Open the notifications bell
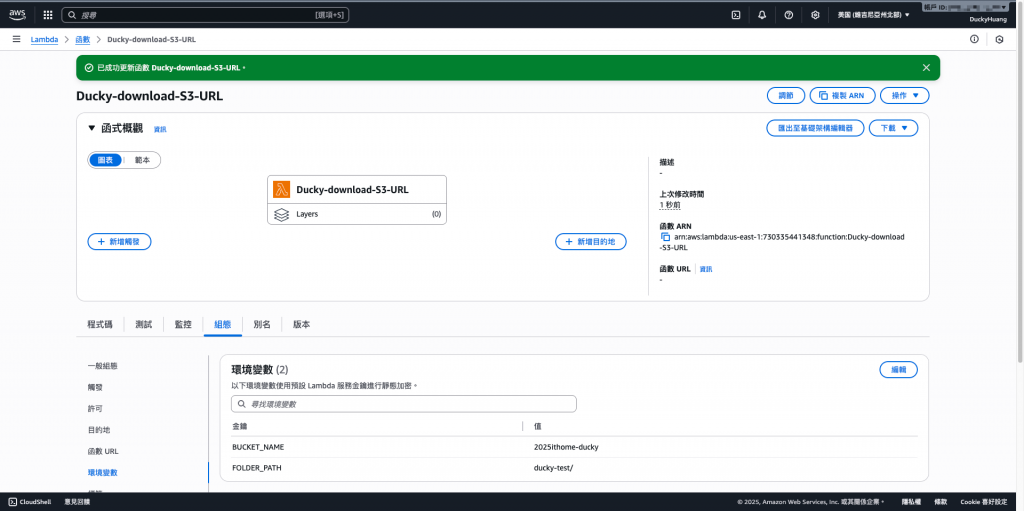 [x=762, y=15]
